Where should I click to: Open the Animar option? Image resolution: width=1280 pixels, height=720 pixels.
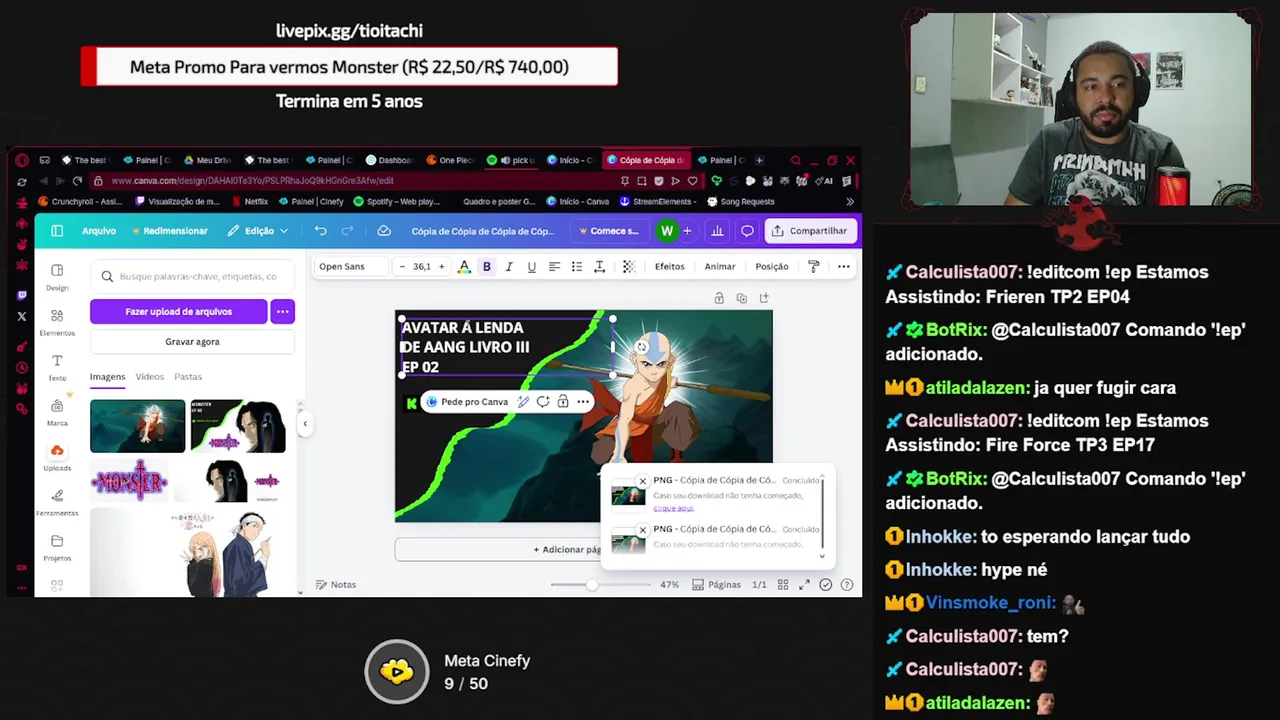point(720,267)
